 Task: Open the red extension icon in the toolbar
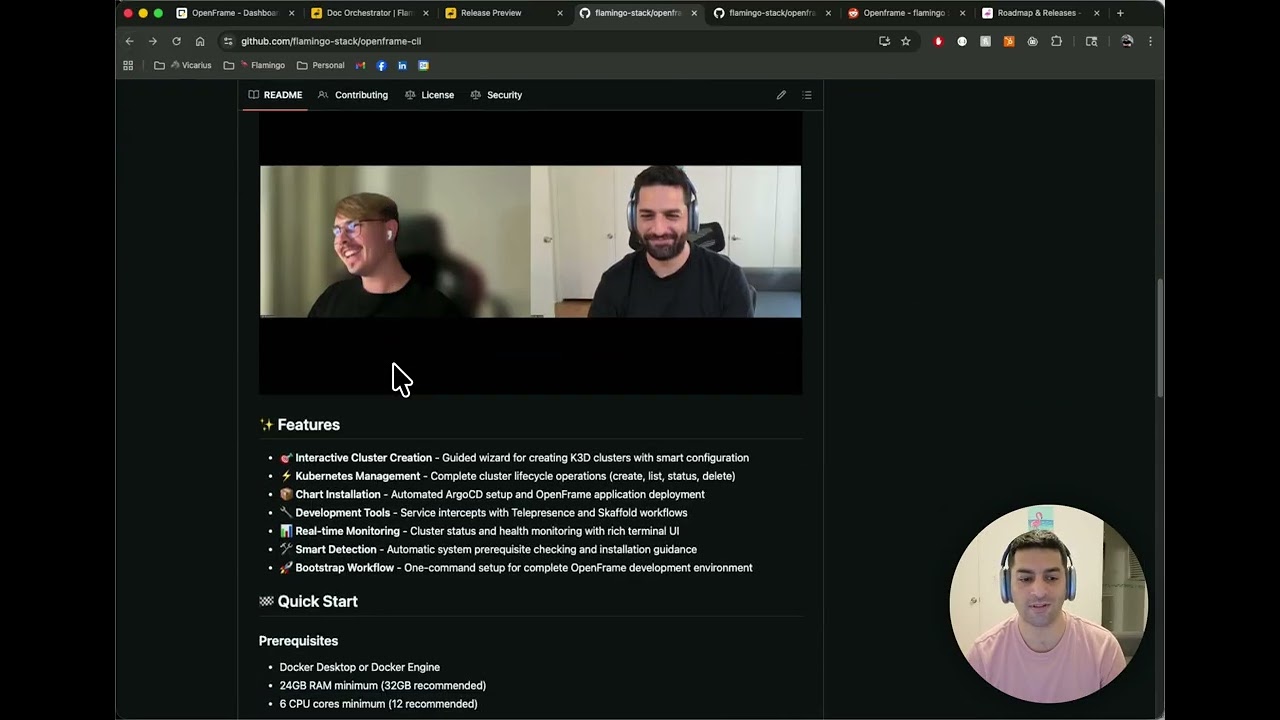[938, 41]
